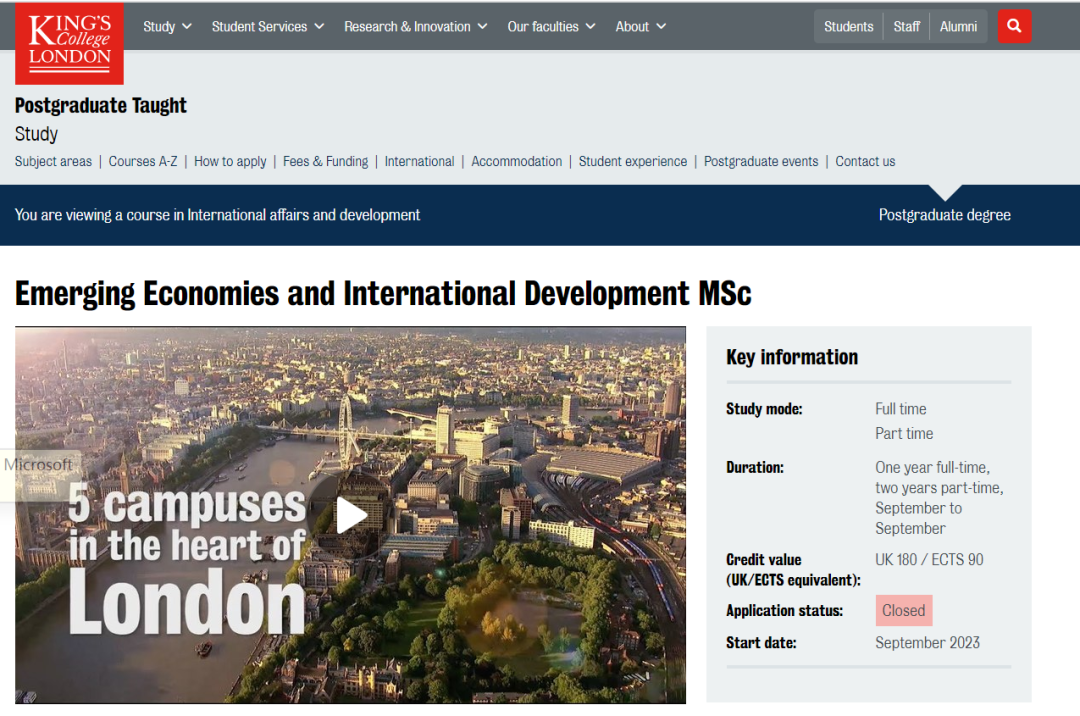The image size is (1080, 716).
Task: Open the About dropdown menu
Action: point(641,27)
